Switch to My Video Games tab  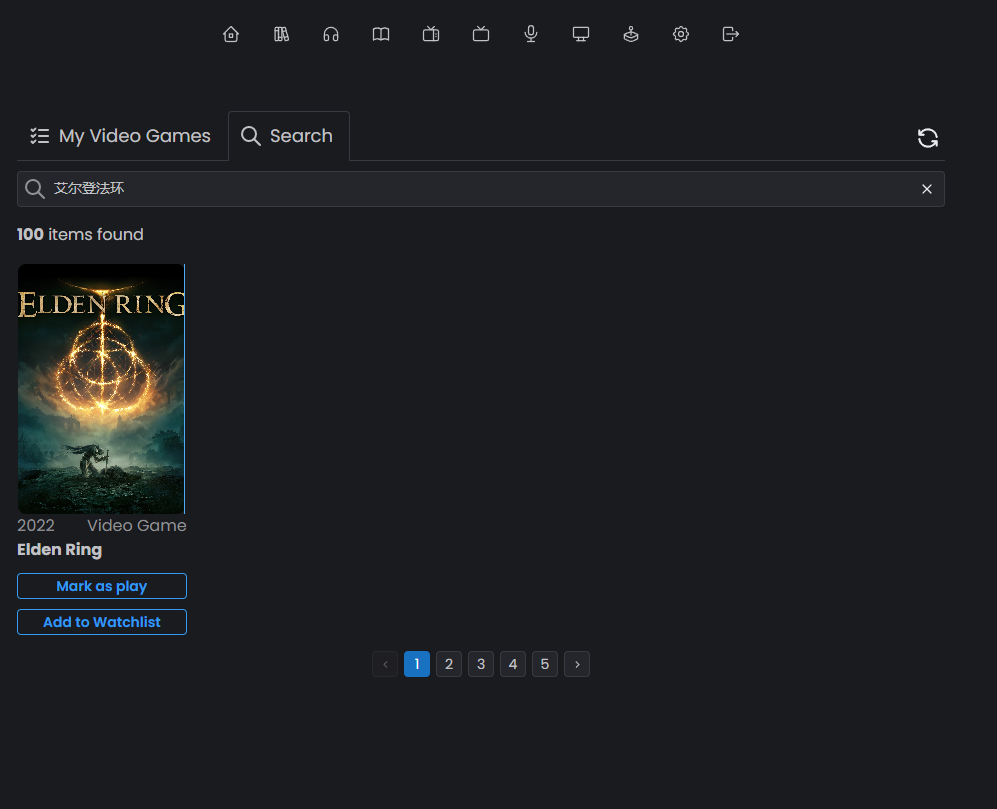pos(120,136)
